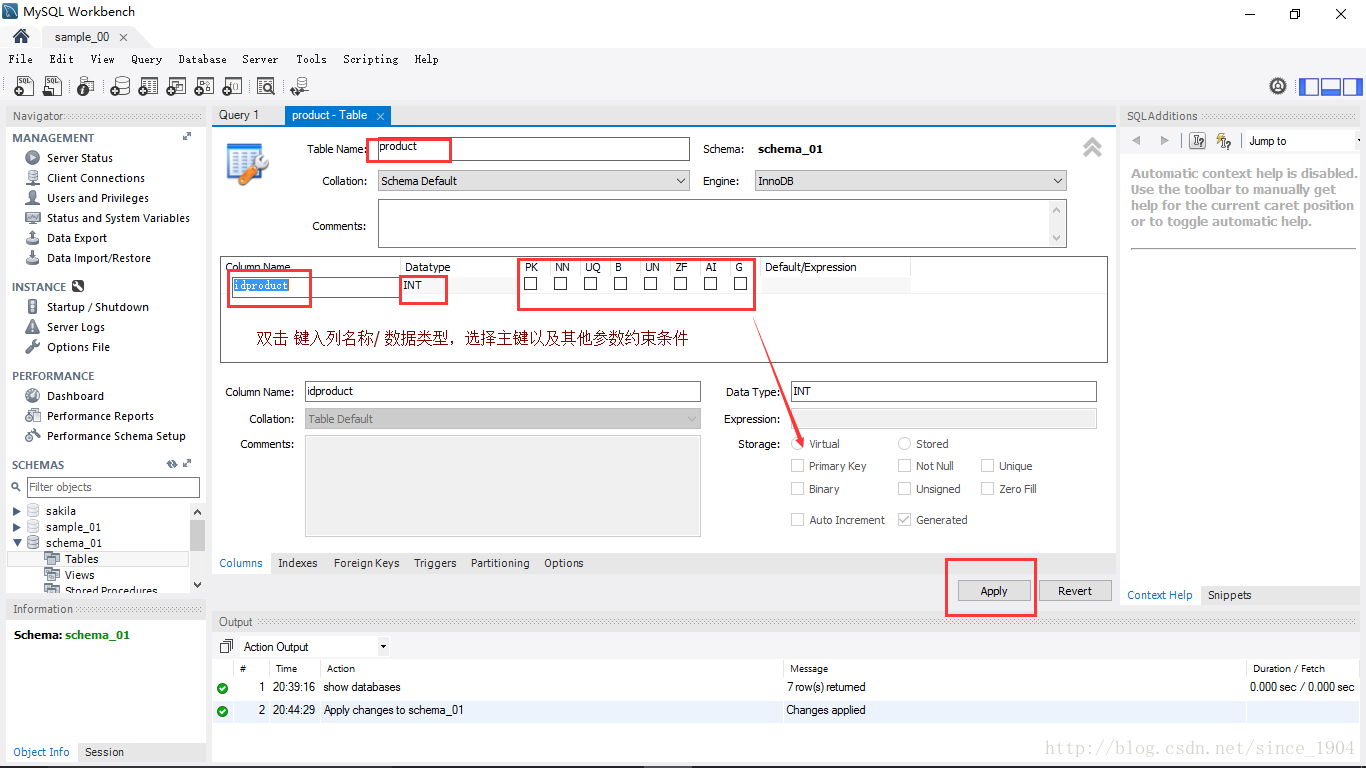1366x768 pixels.
Task: Select the Stored storage radio button
Action: [904, 444]
